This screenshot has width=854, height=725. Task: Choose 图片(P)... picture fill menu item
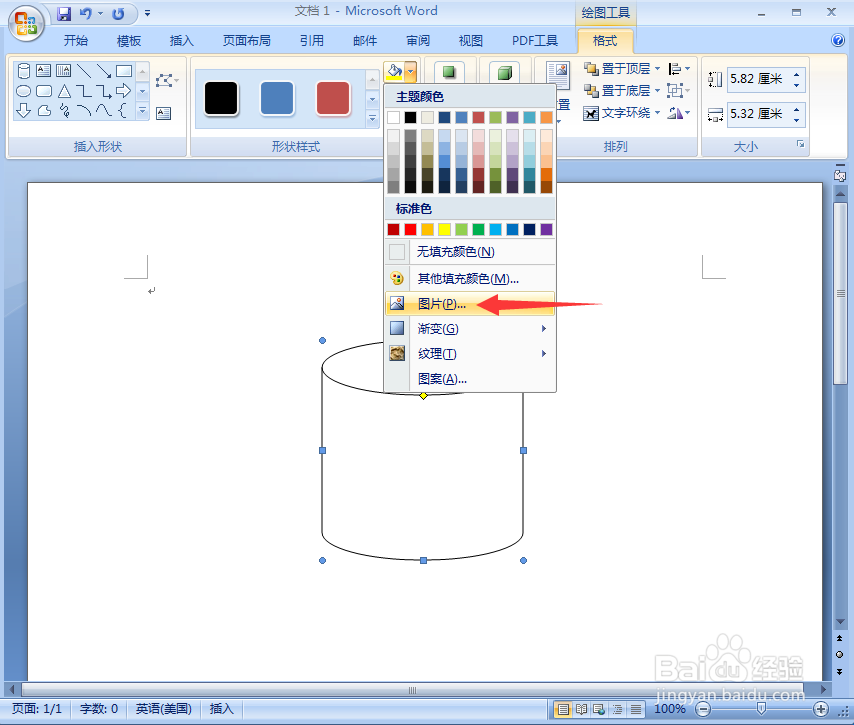pos(470,304)
